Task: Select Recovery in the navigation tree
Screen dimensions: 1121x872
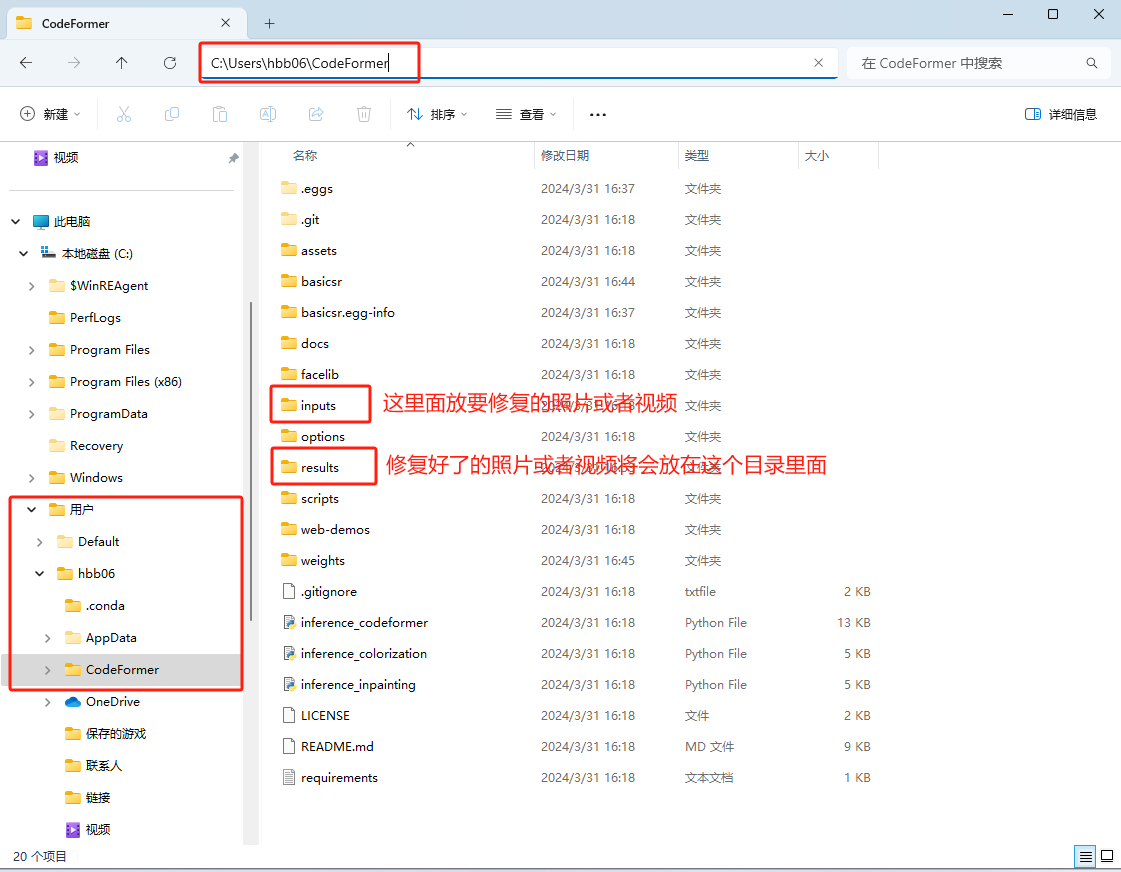Action: click(97, 445)
